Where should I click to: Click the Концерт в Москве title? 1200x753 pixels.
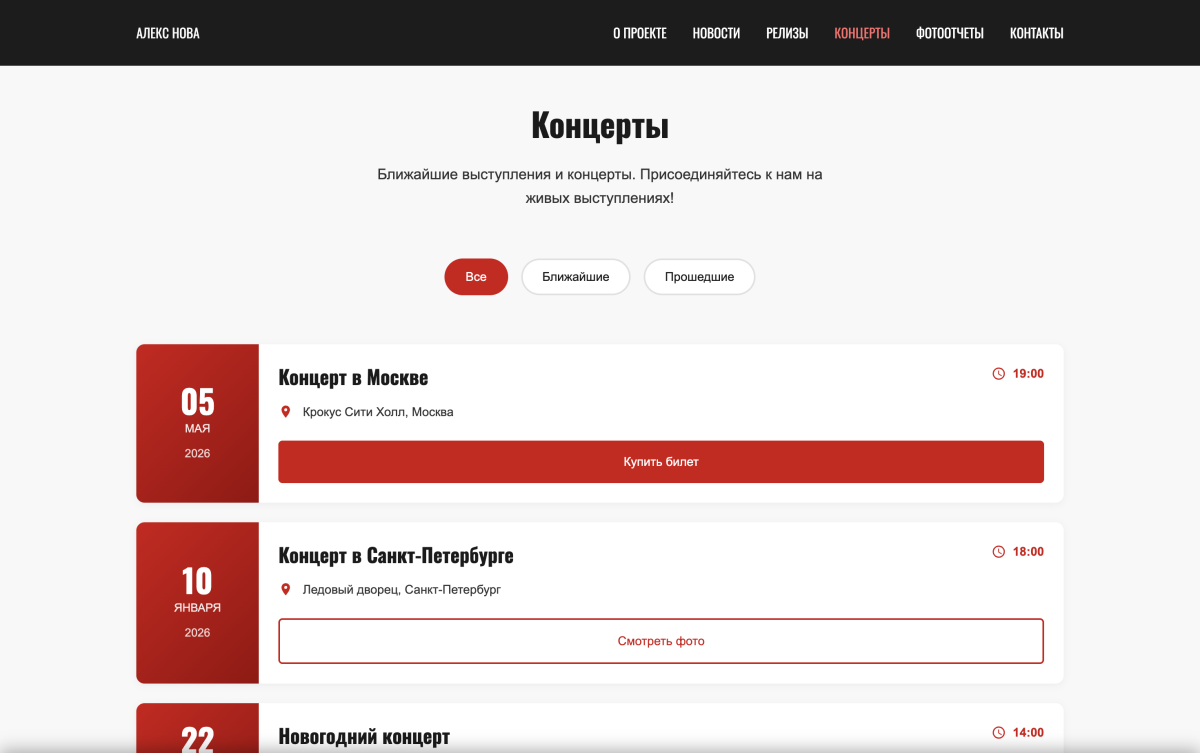pyautogui.click(x=353, y=378)
